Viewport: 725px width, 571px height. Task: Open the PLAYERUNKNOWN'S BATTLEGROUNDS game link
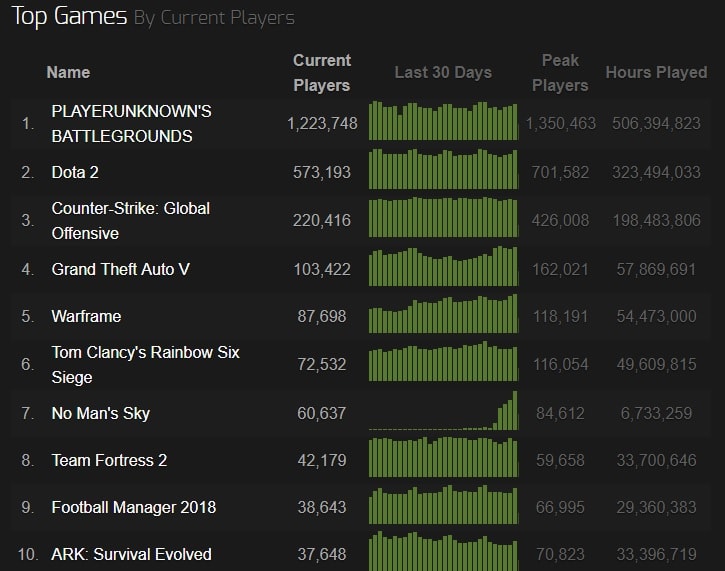point(131,123)
